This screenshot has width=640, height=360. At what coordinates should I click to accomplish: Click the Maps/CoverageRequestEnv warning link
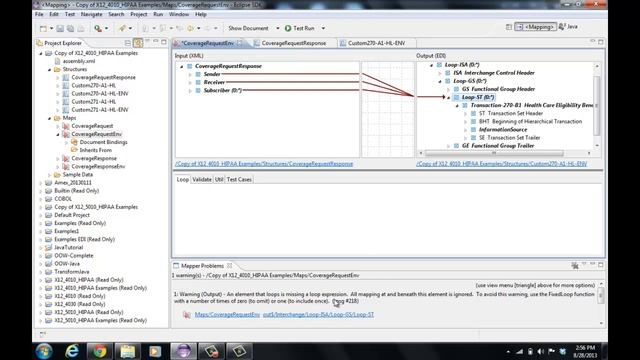(227, 315)
